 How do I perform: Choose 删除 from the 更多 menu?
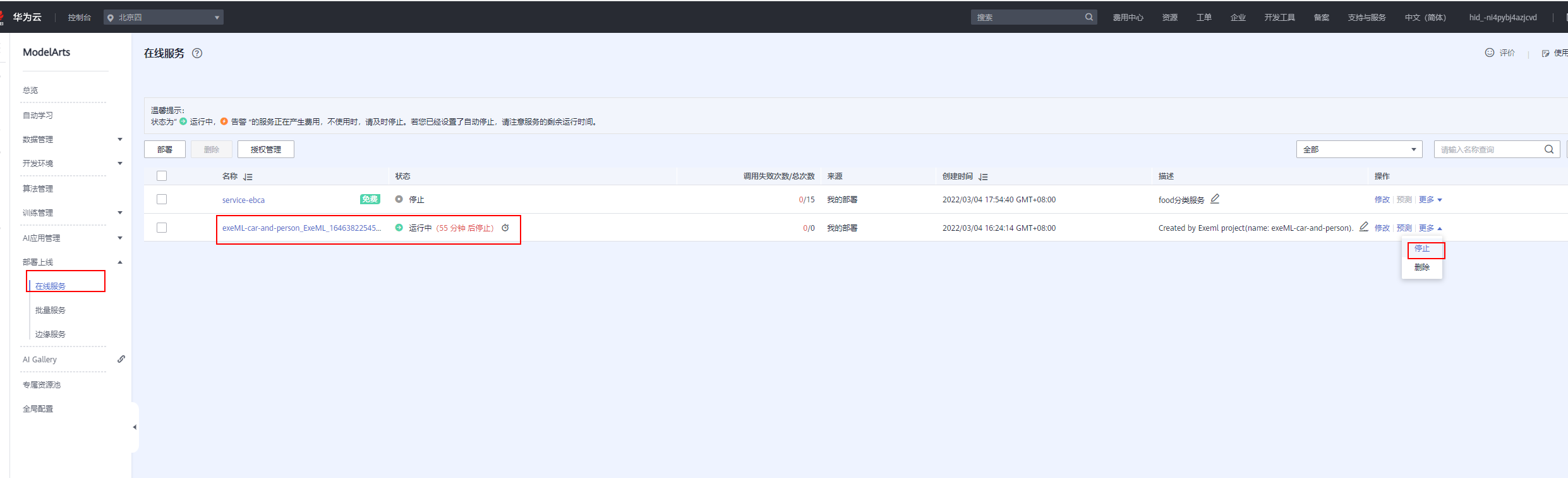(1422, 267)
